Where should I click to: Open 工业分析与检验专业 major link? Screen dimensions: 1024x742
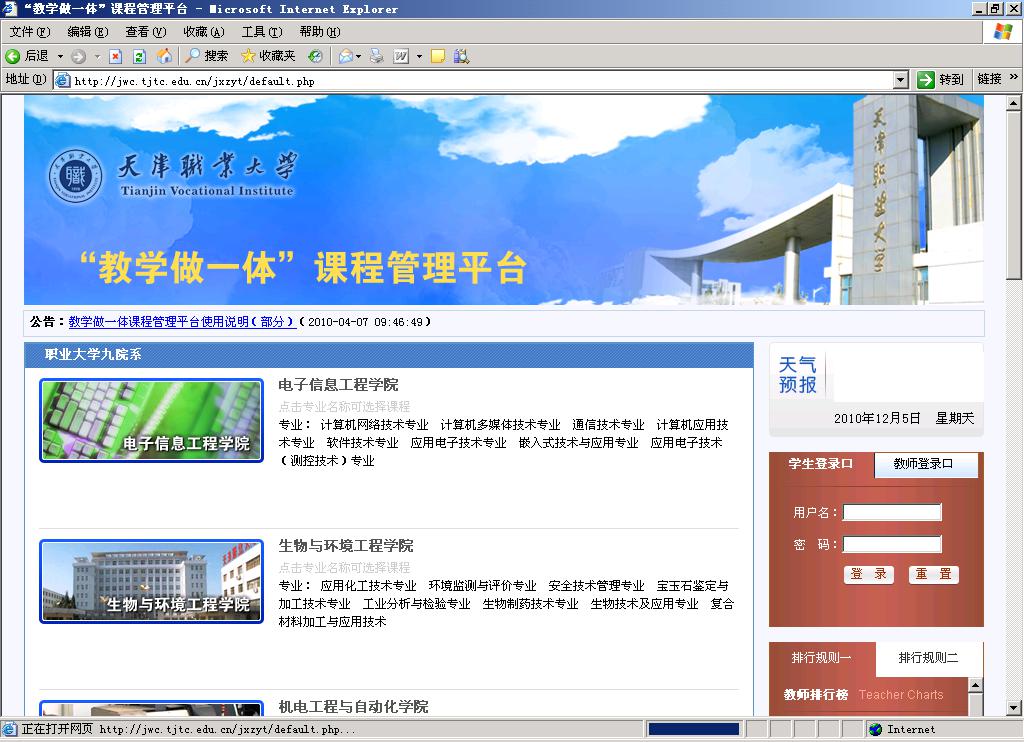[x=417, y=604]
